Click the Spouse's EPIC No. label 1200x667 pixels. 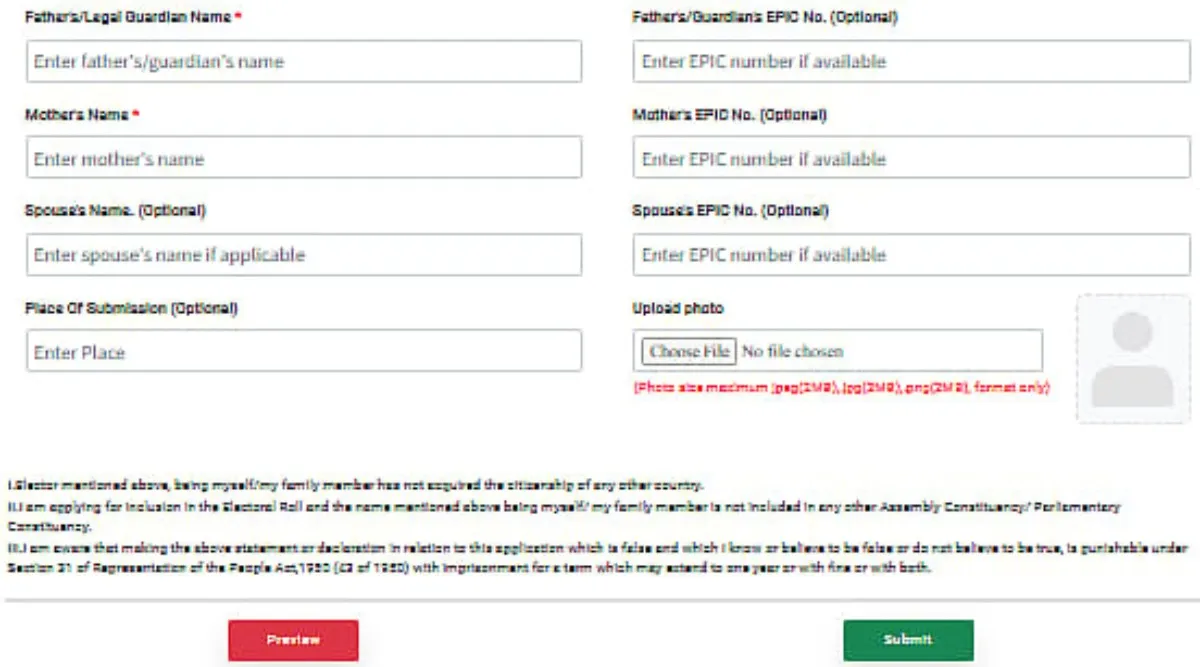point(730,211)
